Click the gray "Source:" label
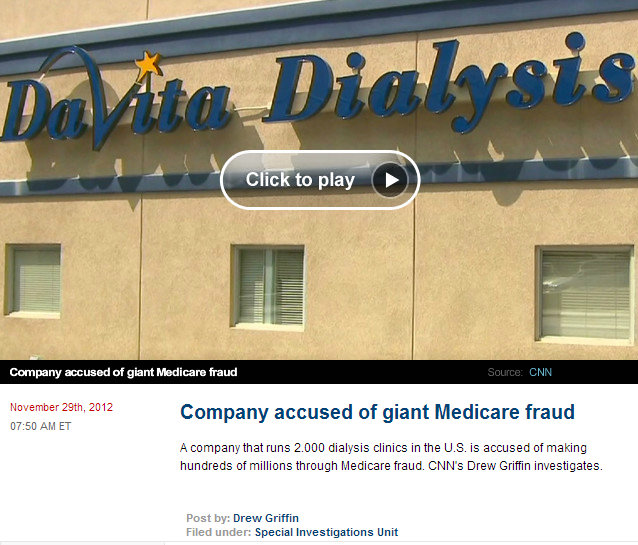 tap(505, 372)
